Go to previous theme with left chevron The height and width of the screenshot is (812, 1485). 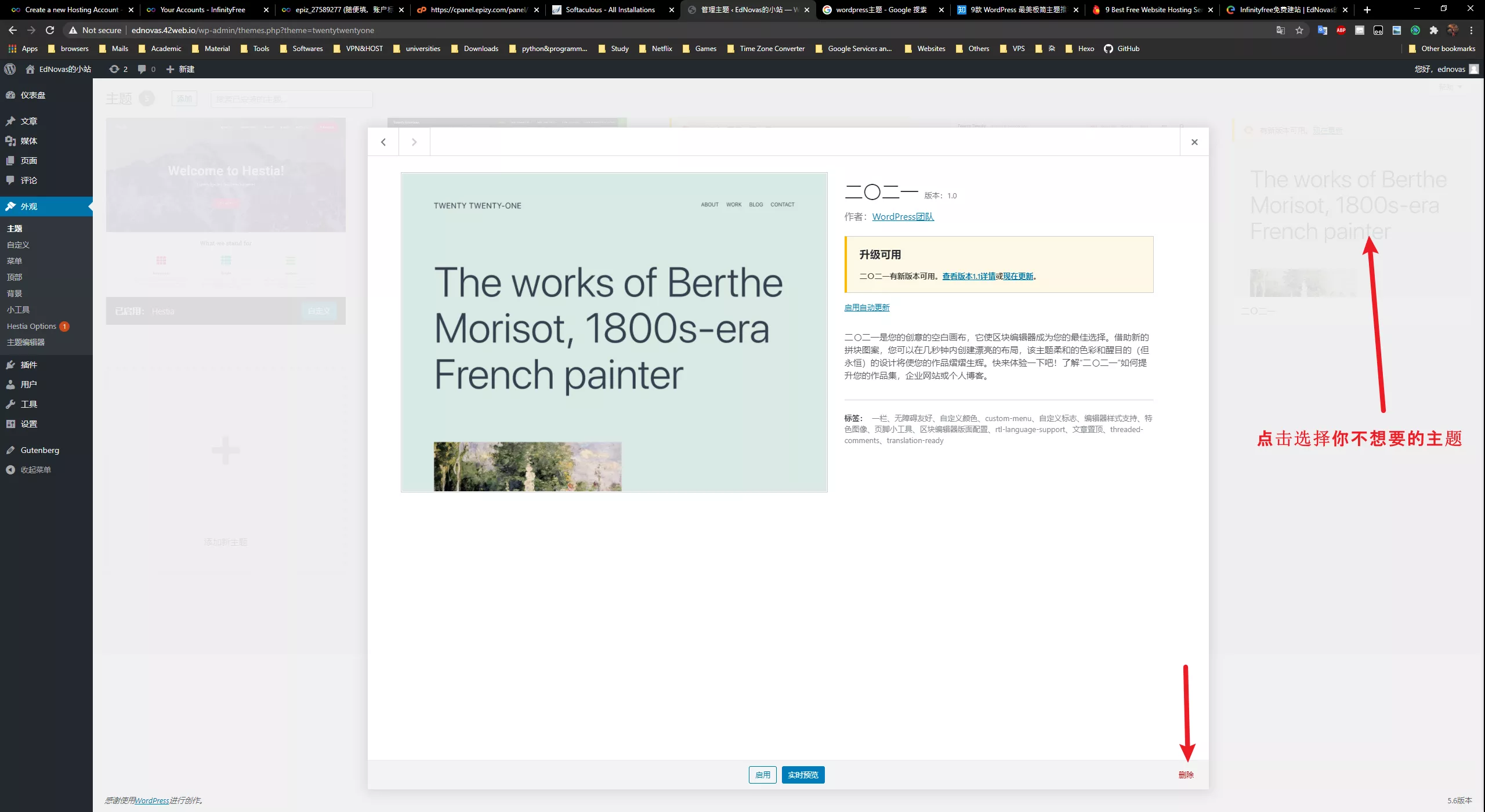pyautogui.click(x=383, y=142)
